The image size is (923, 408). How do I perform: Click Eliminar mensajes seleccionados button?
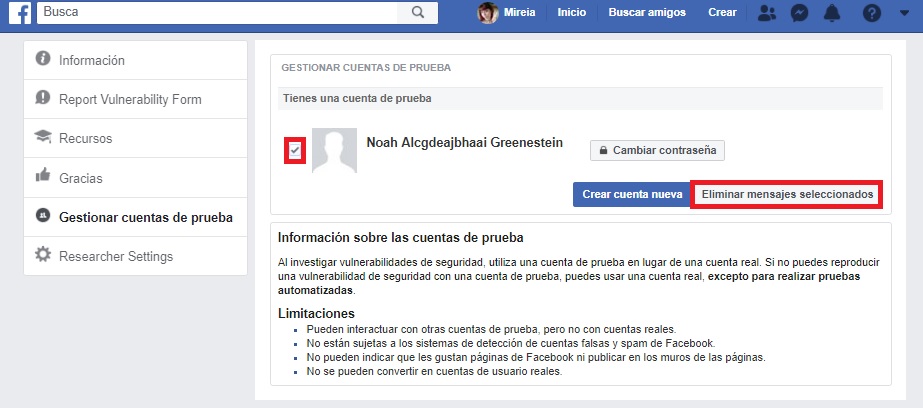(787, 194)
